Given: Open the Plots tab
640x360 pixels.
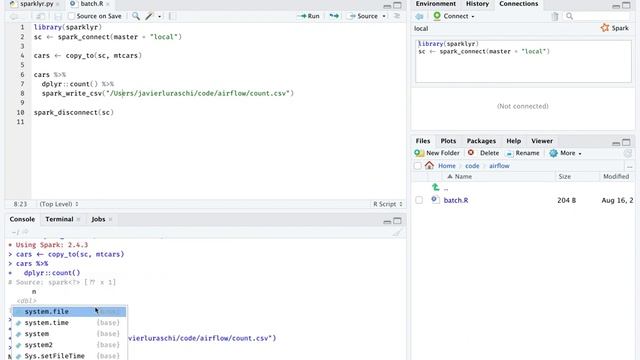Looking at the screenshot, I should pyautogui.click(x=448, y=141).
